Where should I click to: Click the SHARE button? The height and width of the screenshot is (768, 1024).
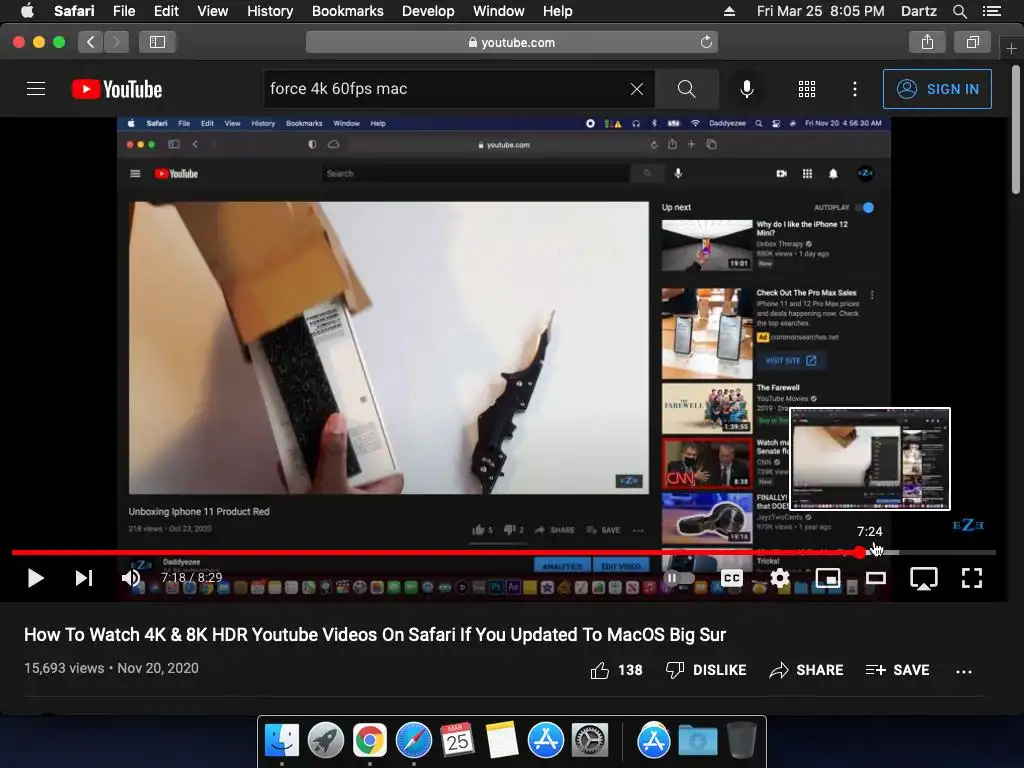coord(807,670)
